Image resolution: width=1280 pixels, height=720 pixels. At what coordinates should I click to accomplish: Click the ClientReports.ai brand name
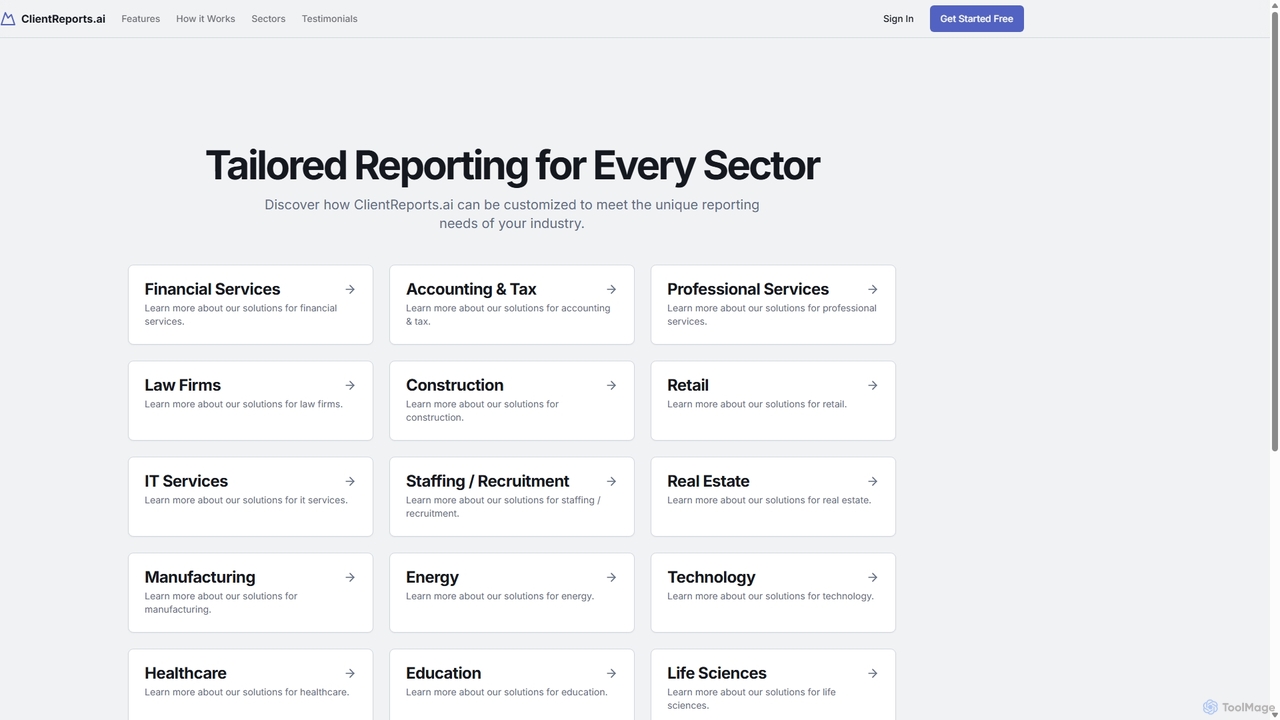pos(63,19)
